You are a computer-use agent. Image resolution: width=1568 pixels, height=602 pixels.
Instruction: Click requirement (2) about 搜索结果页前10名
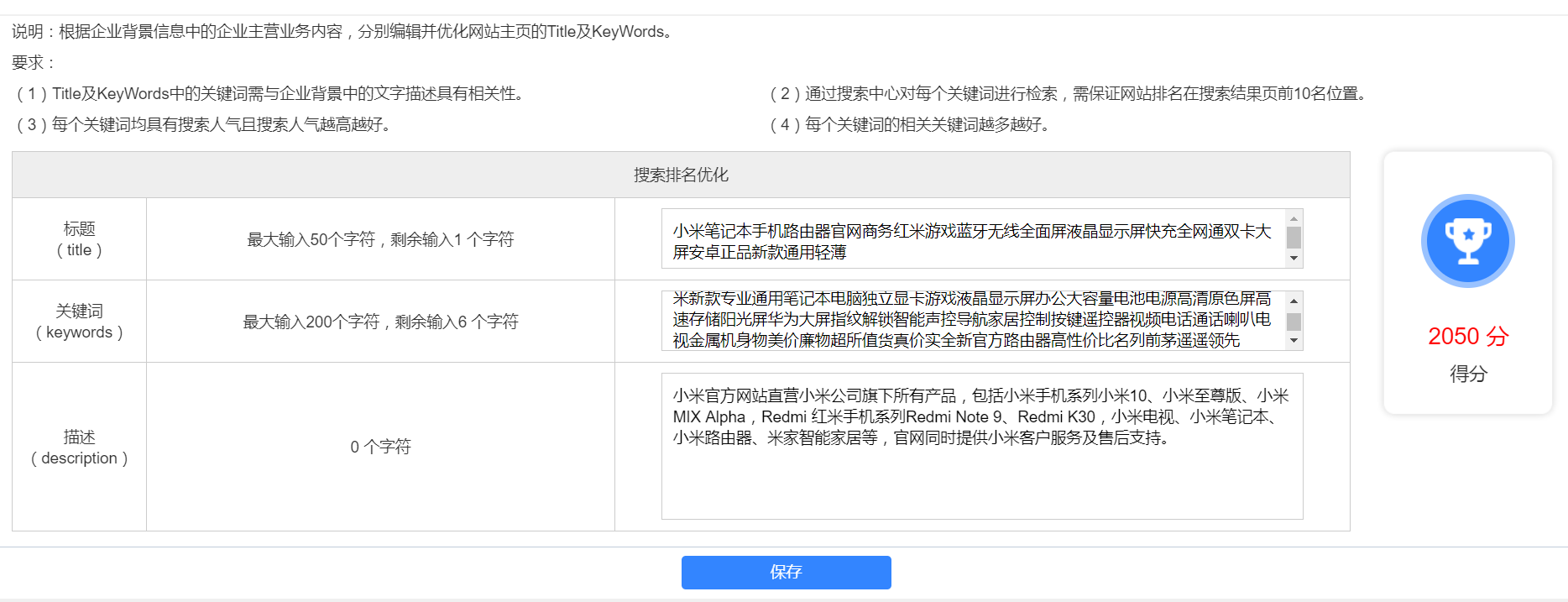[x=1069, y=93]
